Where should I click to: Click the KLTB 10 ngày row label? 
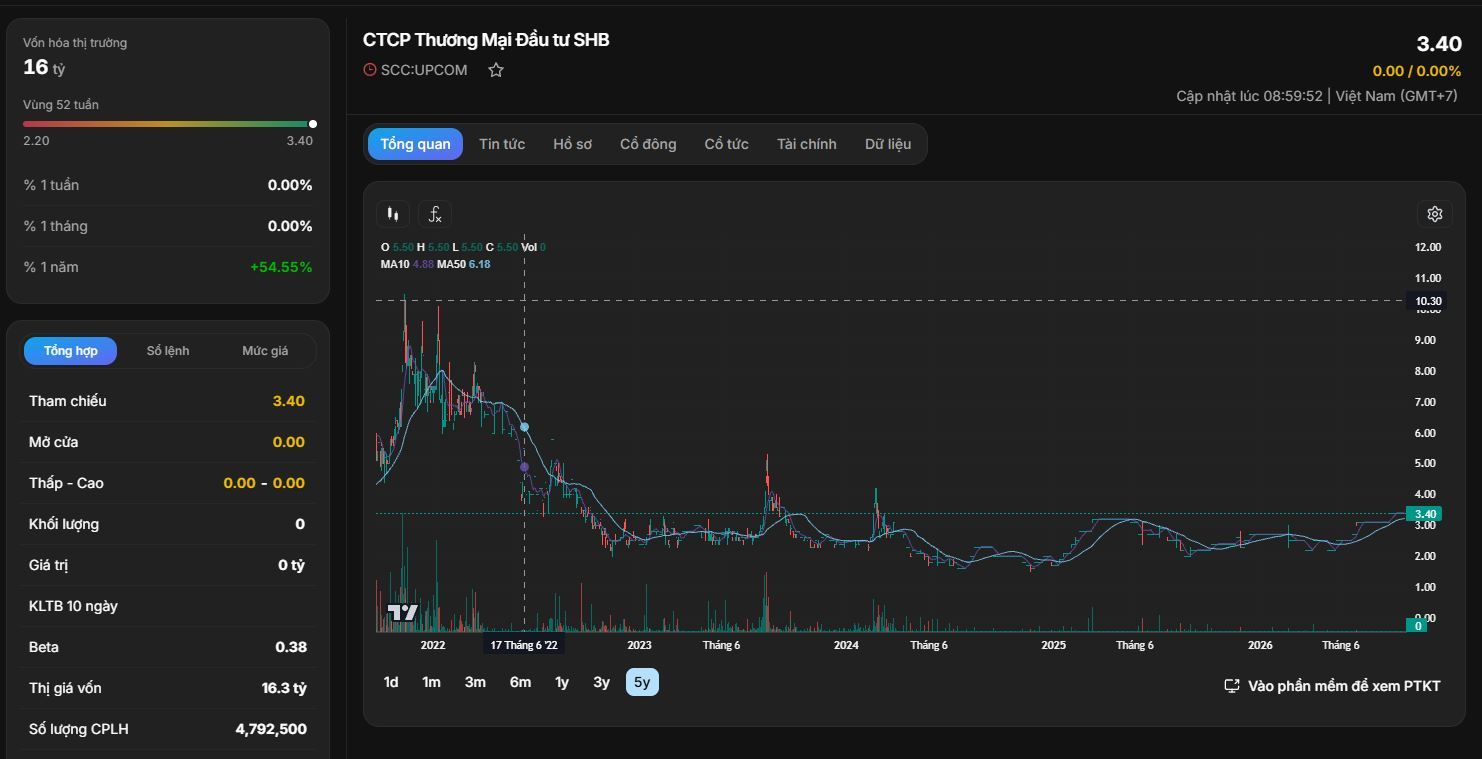tap(73, 606)
